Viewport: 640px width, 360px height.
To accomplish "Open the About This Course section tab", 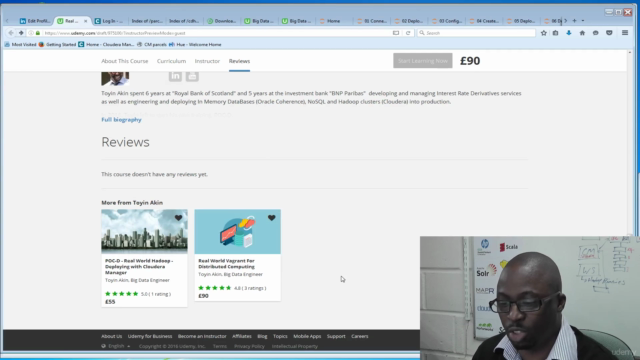I will click(124, 61).
